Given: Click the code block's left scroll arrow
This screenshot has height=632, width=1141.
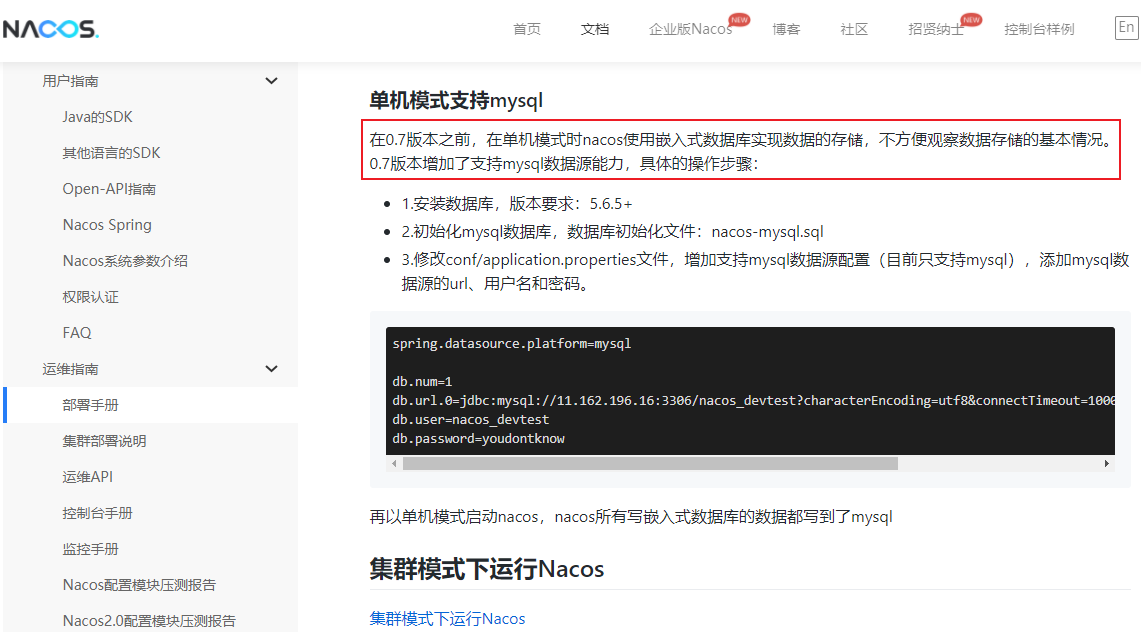Looking at the screenshot, I should coord(394,464).
